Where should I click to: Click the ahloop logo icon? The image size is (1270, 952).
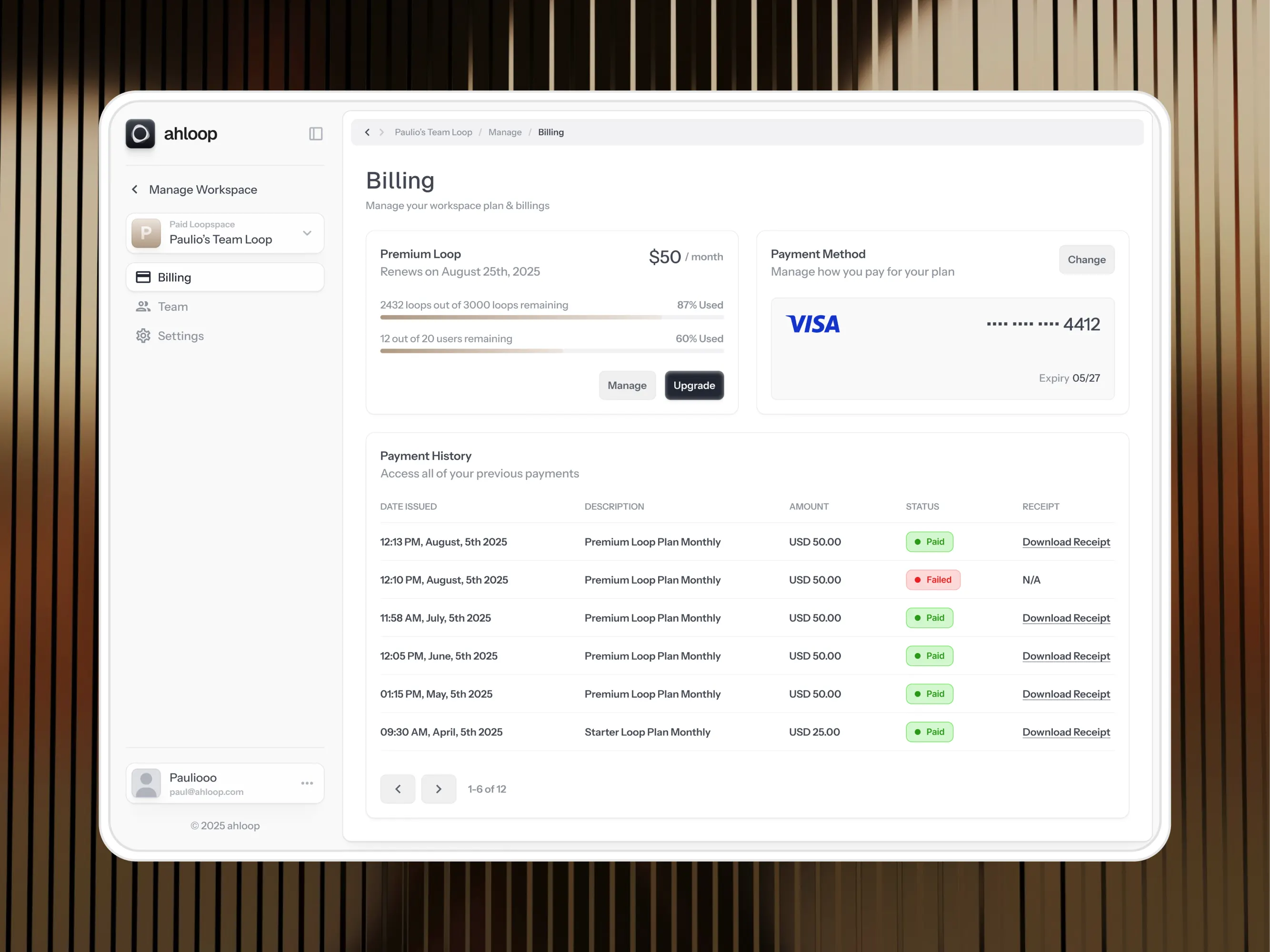point(140,134)
